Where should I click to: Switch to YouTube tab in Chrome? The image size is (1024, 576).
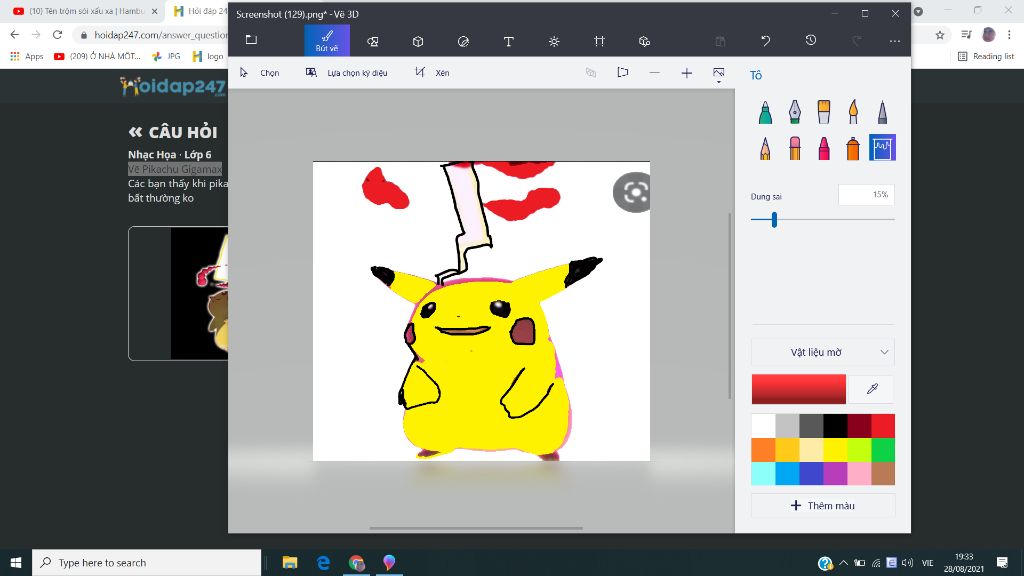click(x=86, y=11)
